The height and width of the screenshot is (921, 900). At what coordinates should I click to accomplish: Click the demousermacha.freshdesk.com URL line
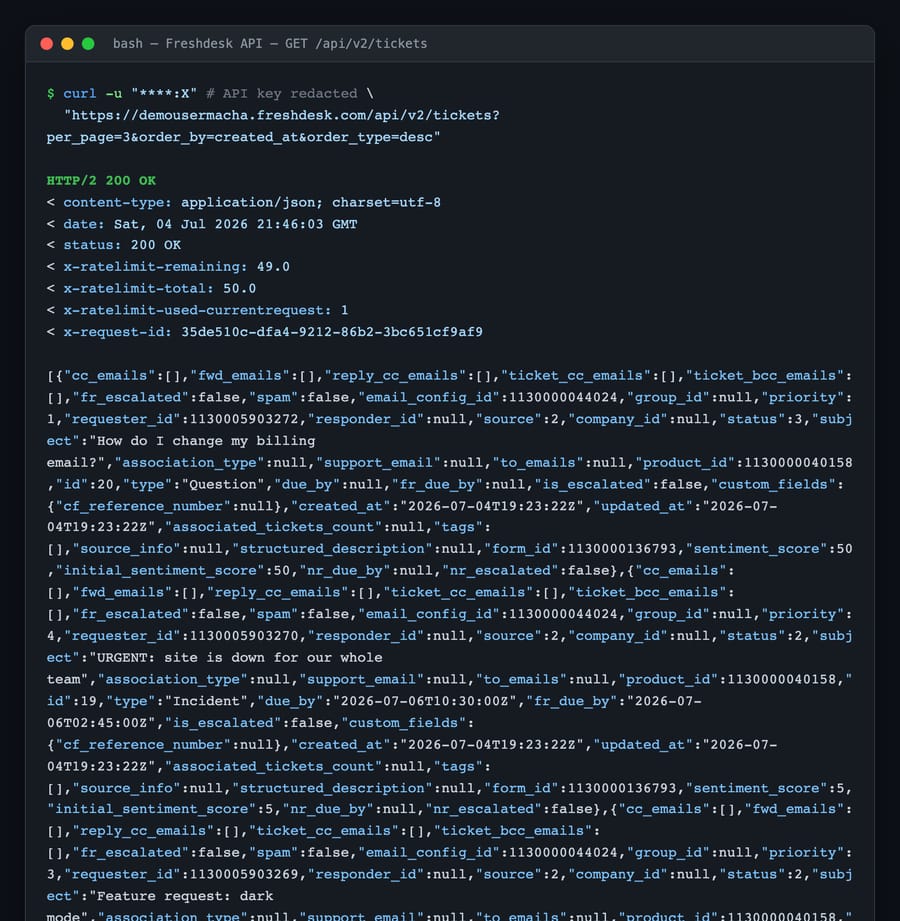pos(282,115)
